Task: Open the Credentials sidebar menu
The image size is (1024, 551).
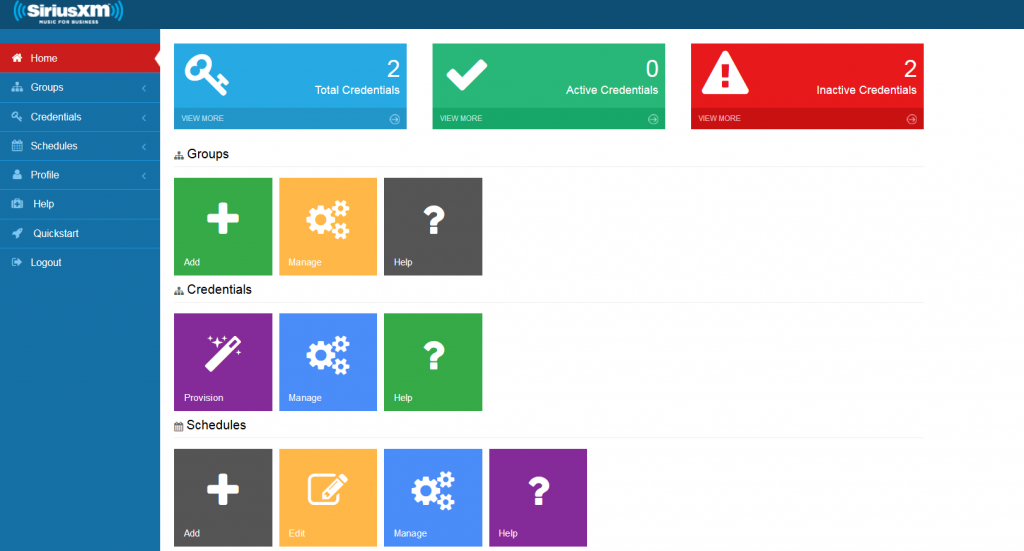Action: click(80, 117)
